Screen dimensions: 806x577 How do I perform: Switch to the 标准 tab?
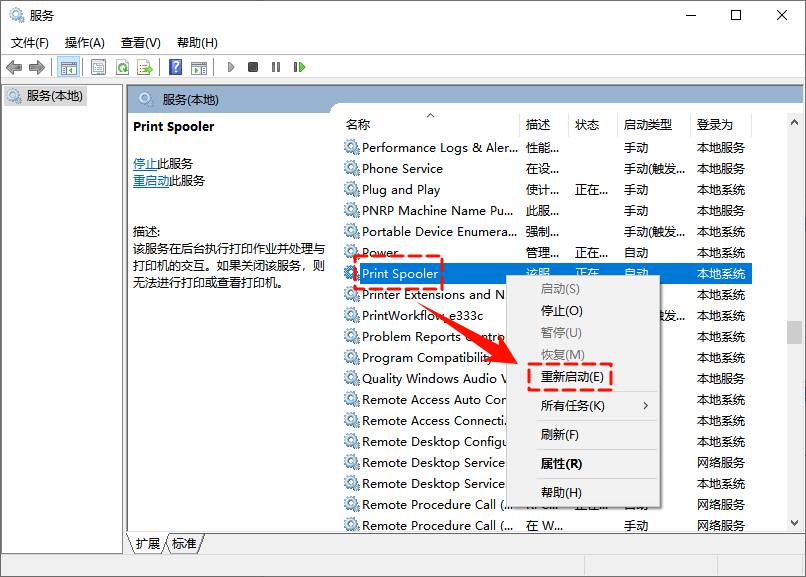(x=184, y=543)
